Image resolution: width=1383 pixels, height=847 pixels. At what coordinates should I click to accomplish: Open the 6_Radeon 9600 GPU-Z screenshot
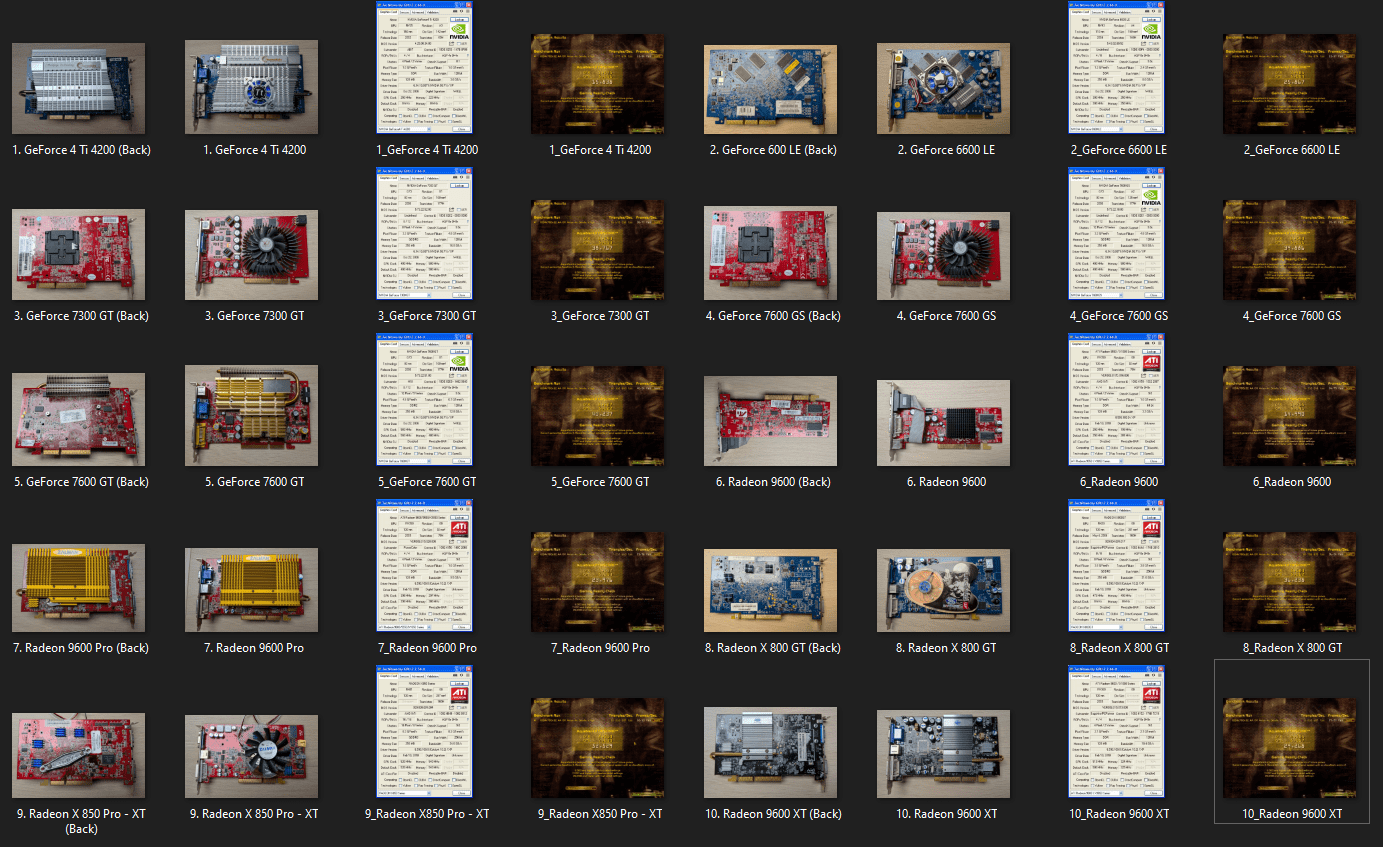click(x=1116, y=400)
